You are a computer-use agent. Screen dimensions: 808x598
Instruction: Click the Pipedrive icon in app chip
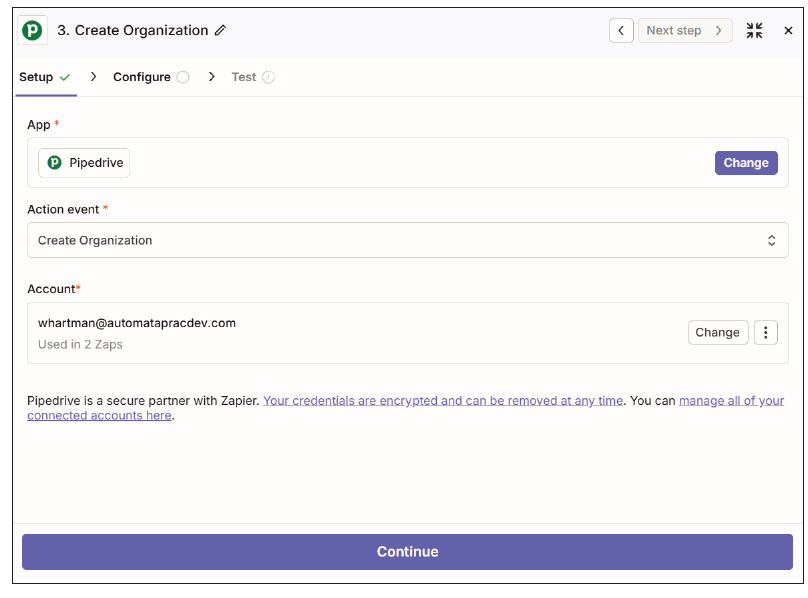pyautogui.click(x=55, y=163)
